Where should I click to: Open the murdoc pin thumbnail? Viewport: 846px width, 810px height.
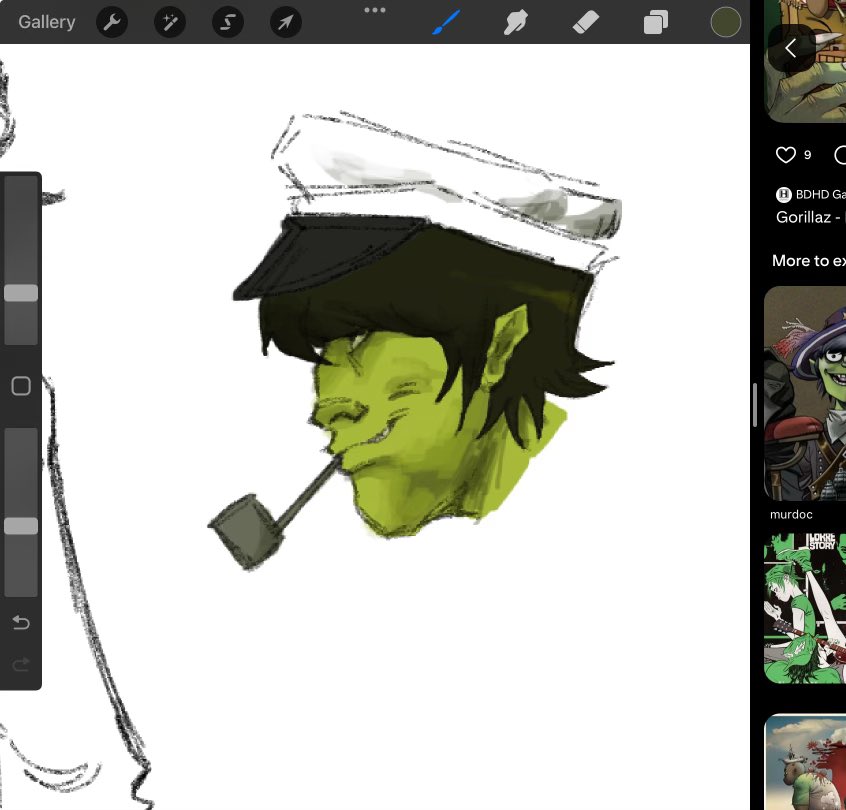coord(805,393)
